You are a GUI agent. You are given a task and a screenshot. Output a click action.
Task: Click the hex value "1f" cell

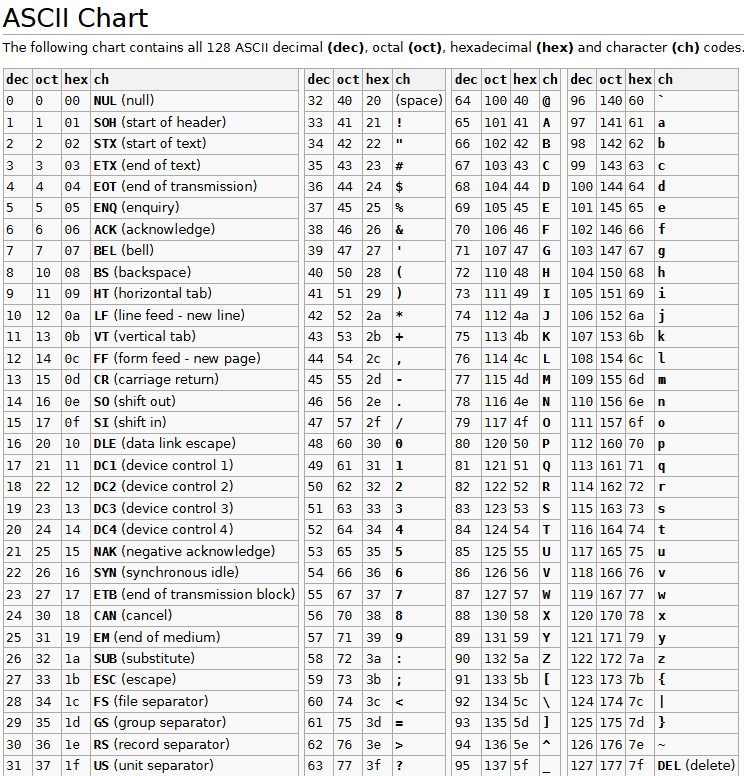(x=76, y=766)
